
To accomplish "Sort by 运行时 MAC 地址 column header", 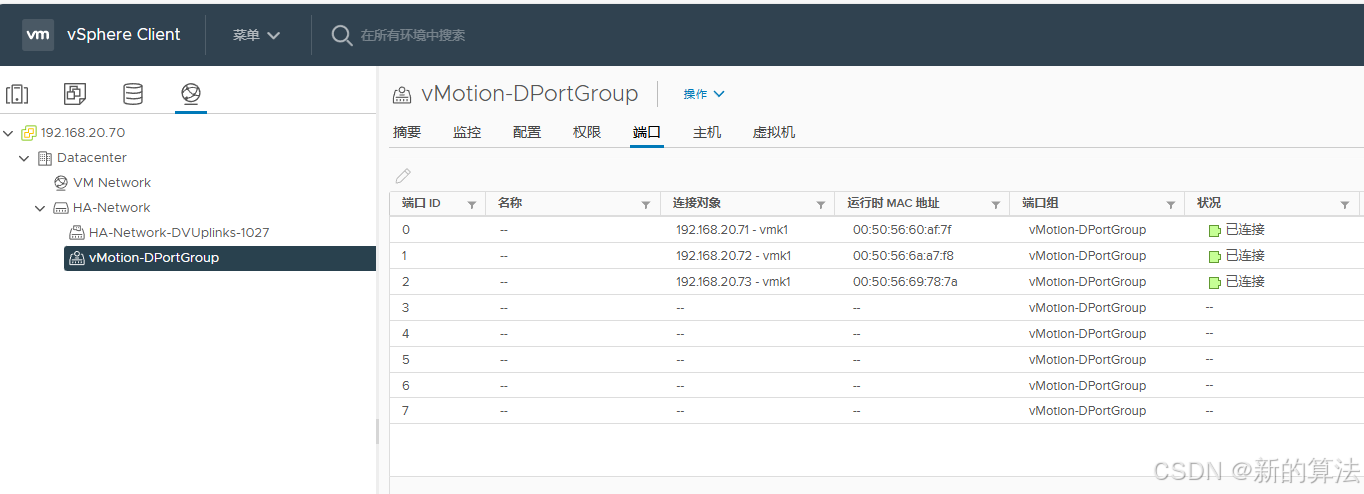I will coord(893,203).
